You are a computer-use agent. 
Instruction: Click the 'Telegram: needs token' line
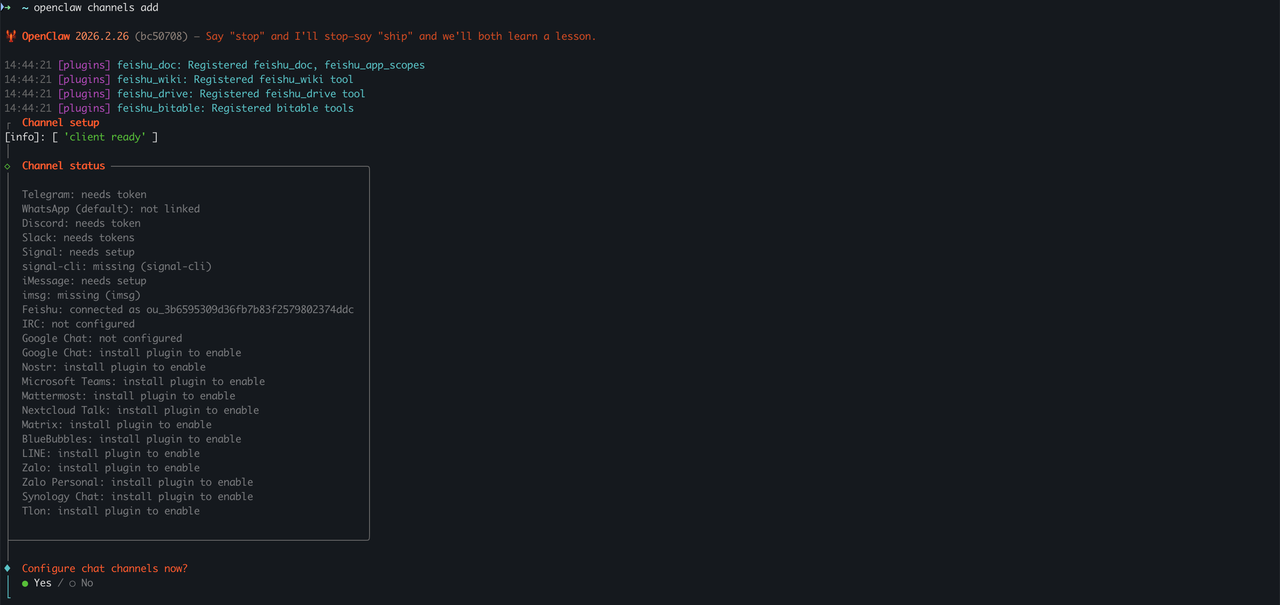coord(84,195)
